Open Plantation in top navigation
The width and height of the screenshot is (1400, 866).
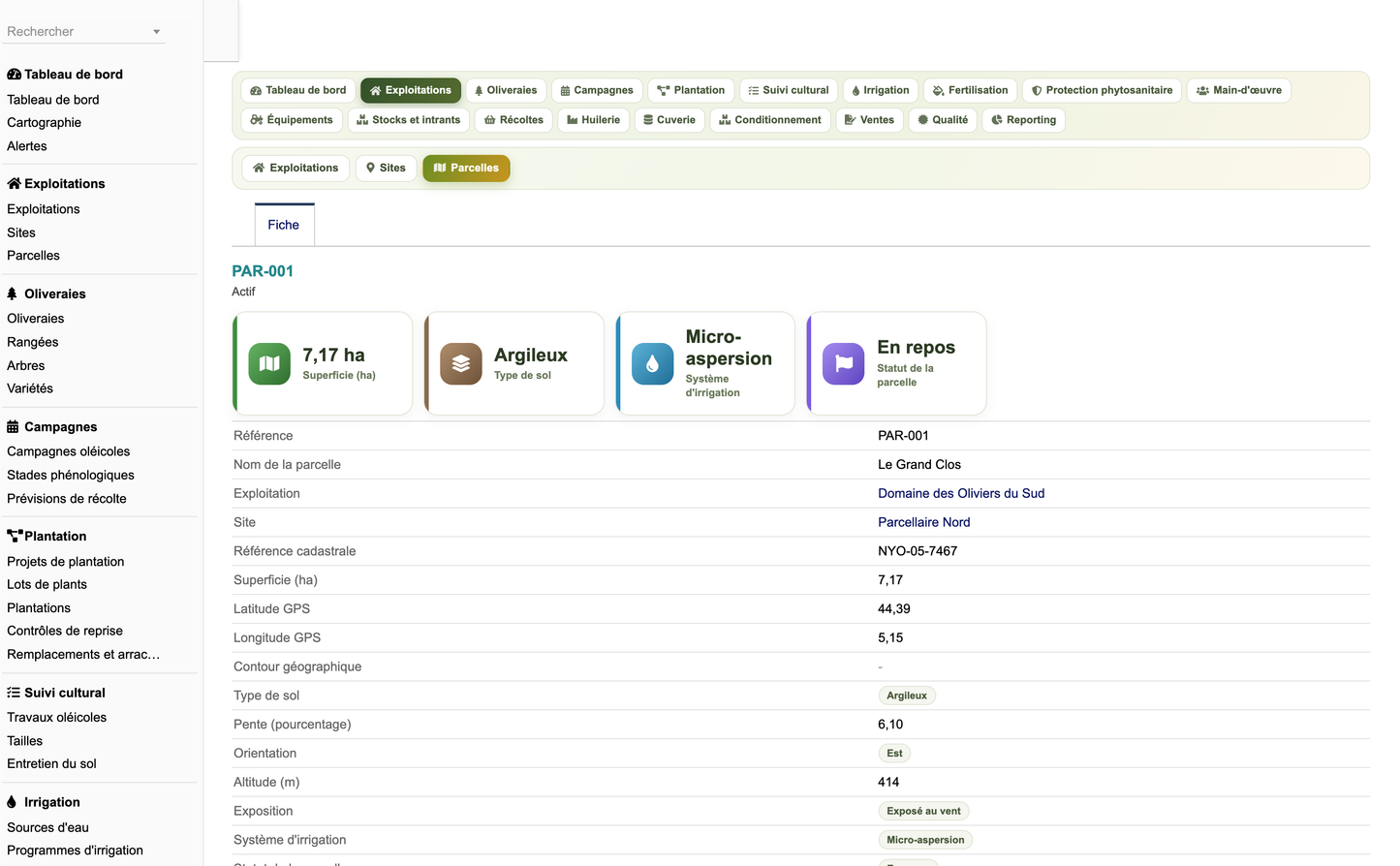691,90
